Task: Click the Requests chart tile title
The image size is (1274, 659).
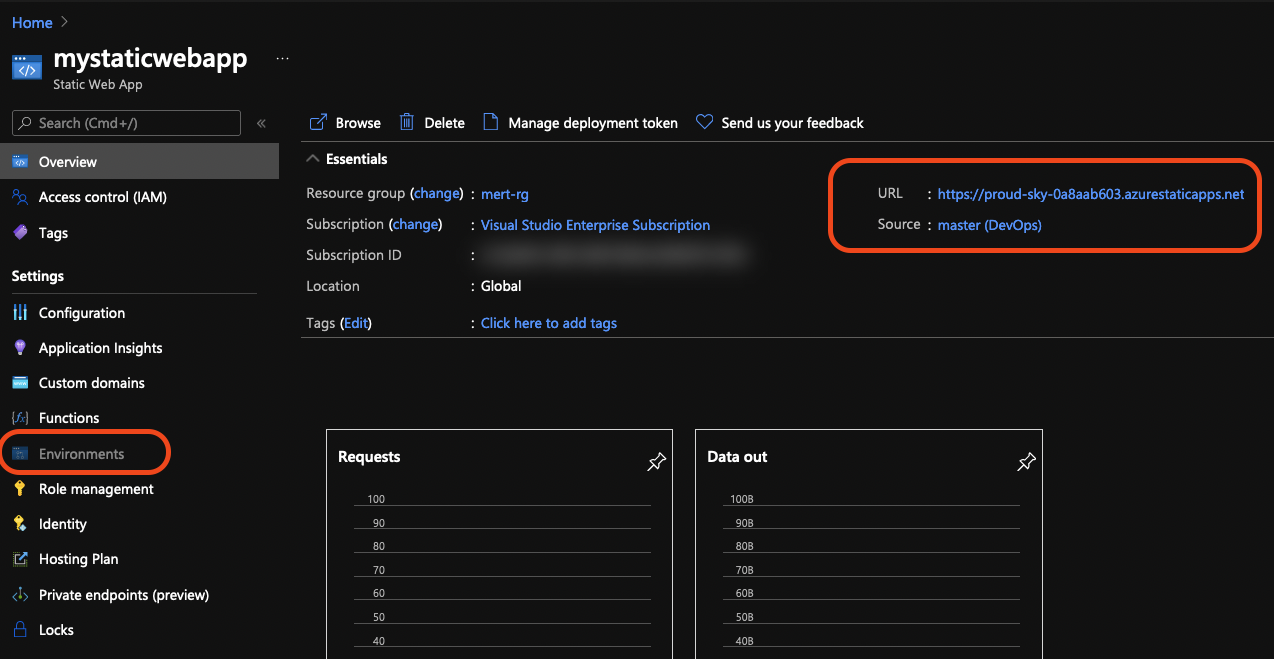Action: pyautogui.click(x=369, y=456)
